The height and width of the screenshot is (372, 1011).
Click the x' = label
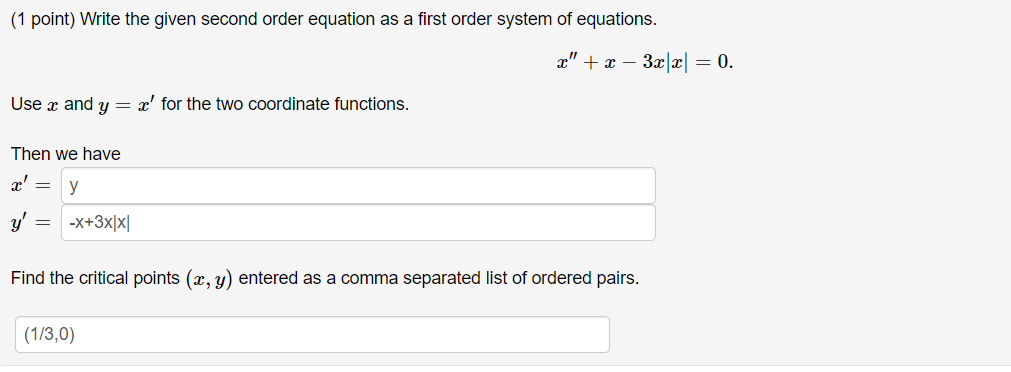tap(30, 186)
